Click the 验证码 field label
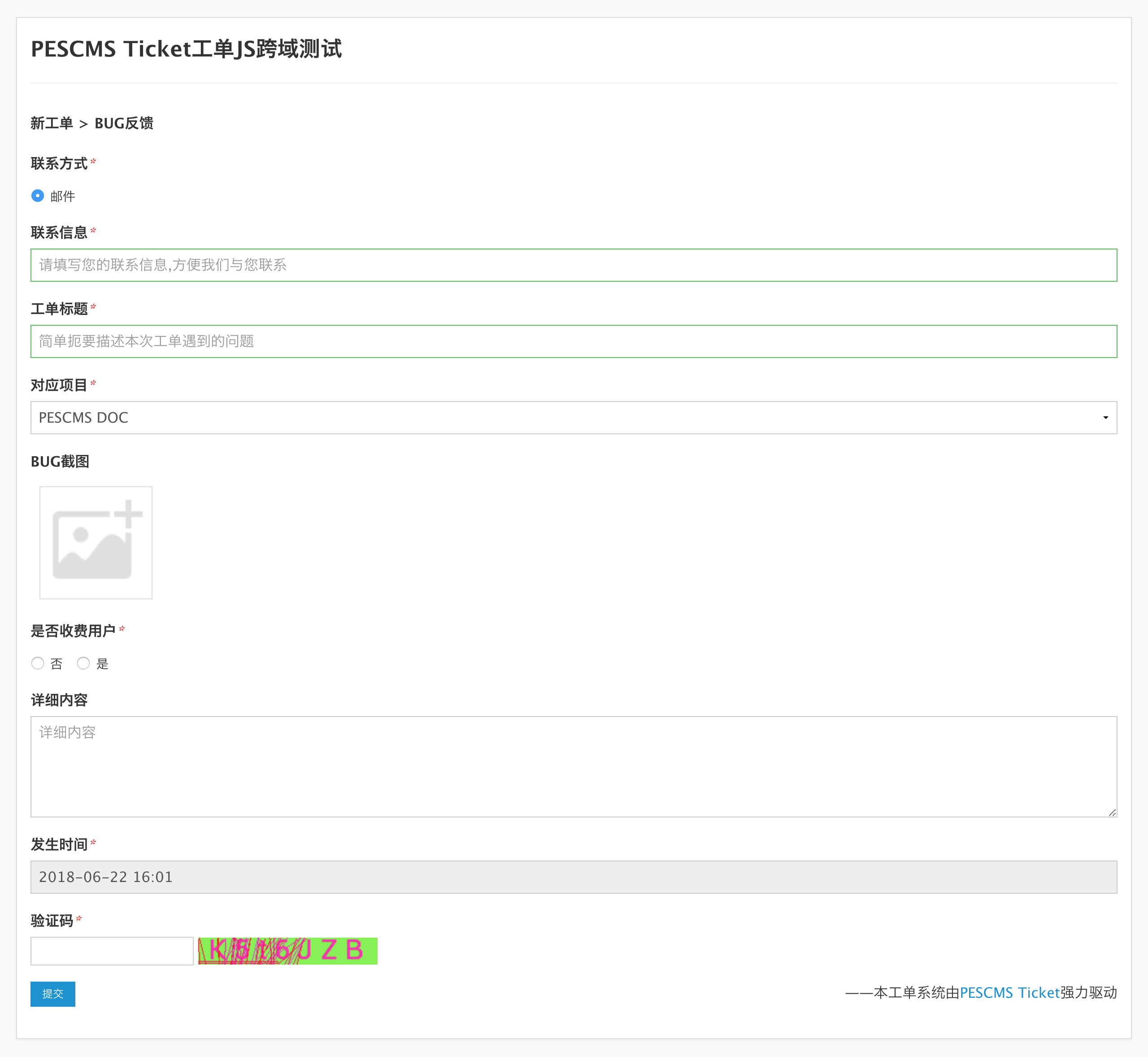 (x=52, y=920)
